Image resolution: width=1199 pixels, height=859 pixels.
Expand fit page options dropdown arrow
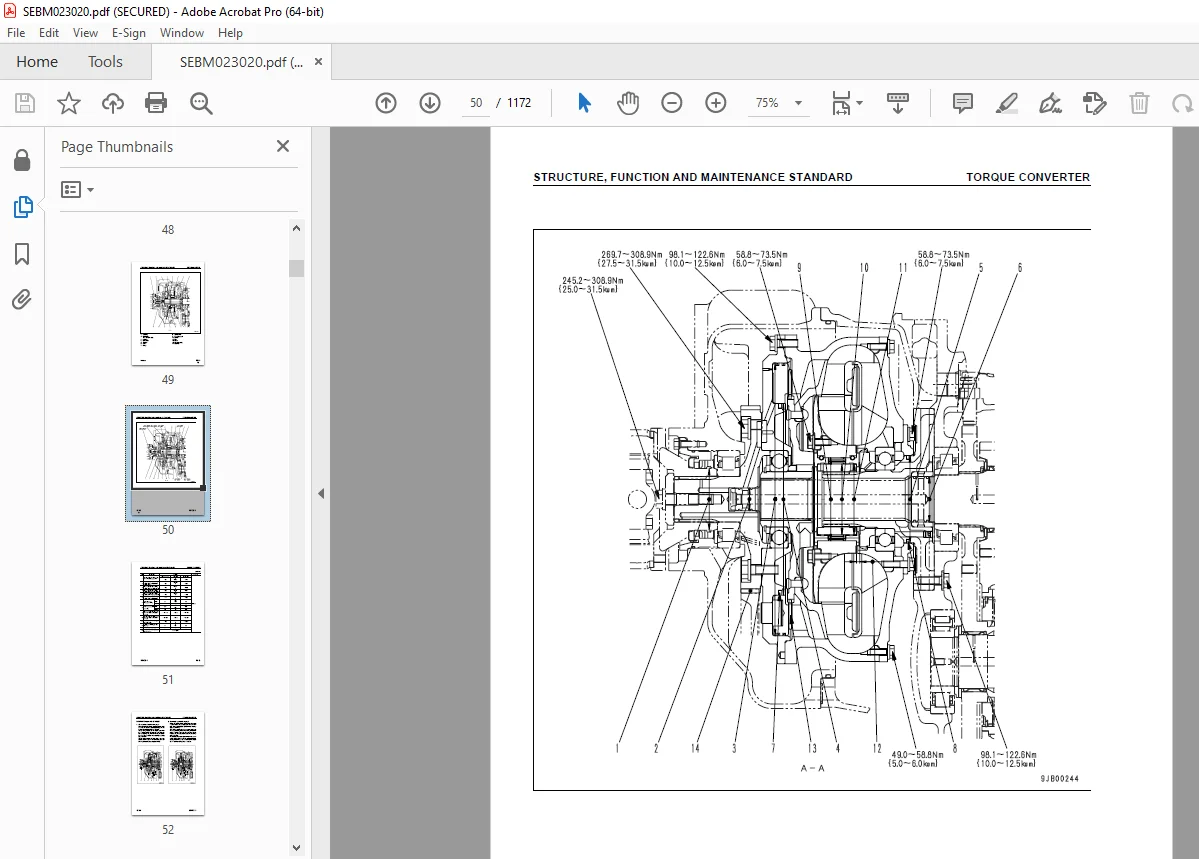point(859,102)
